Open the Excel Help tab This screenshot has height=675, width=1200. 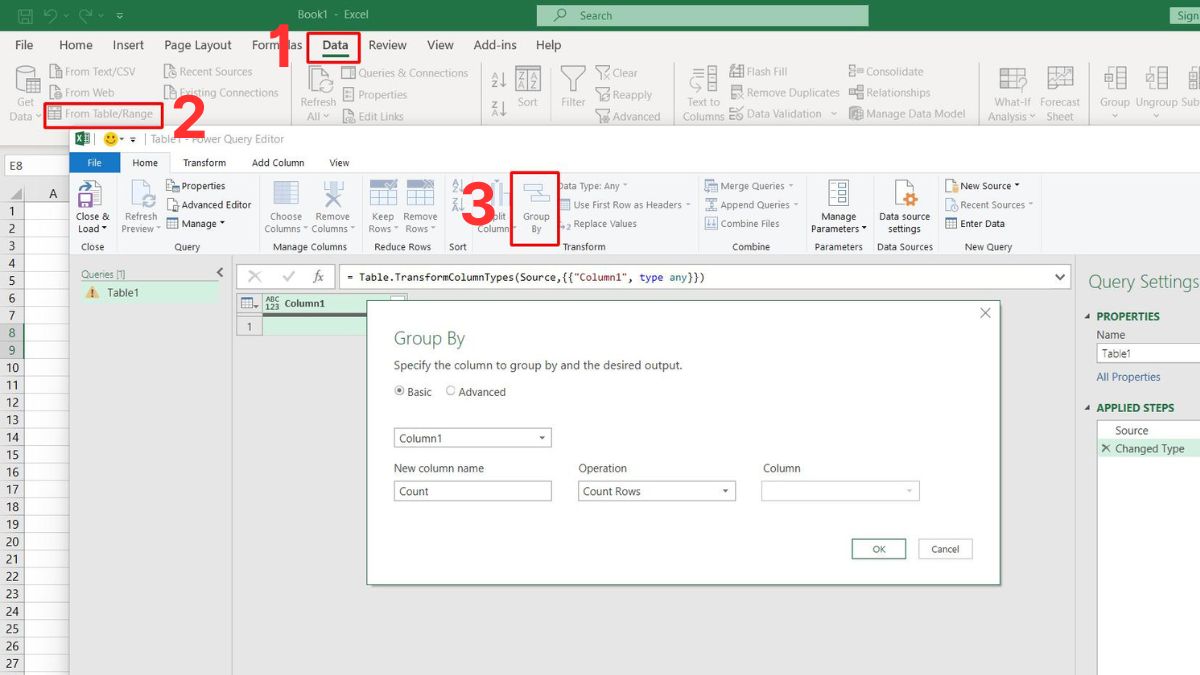click(x=548, y=45)
